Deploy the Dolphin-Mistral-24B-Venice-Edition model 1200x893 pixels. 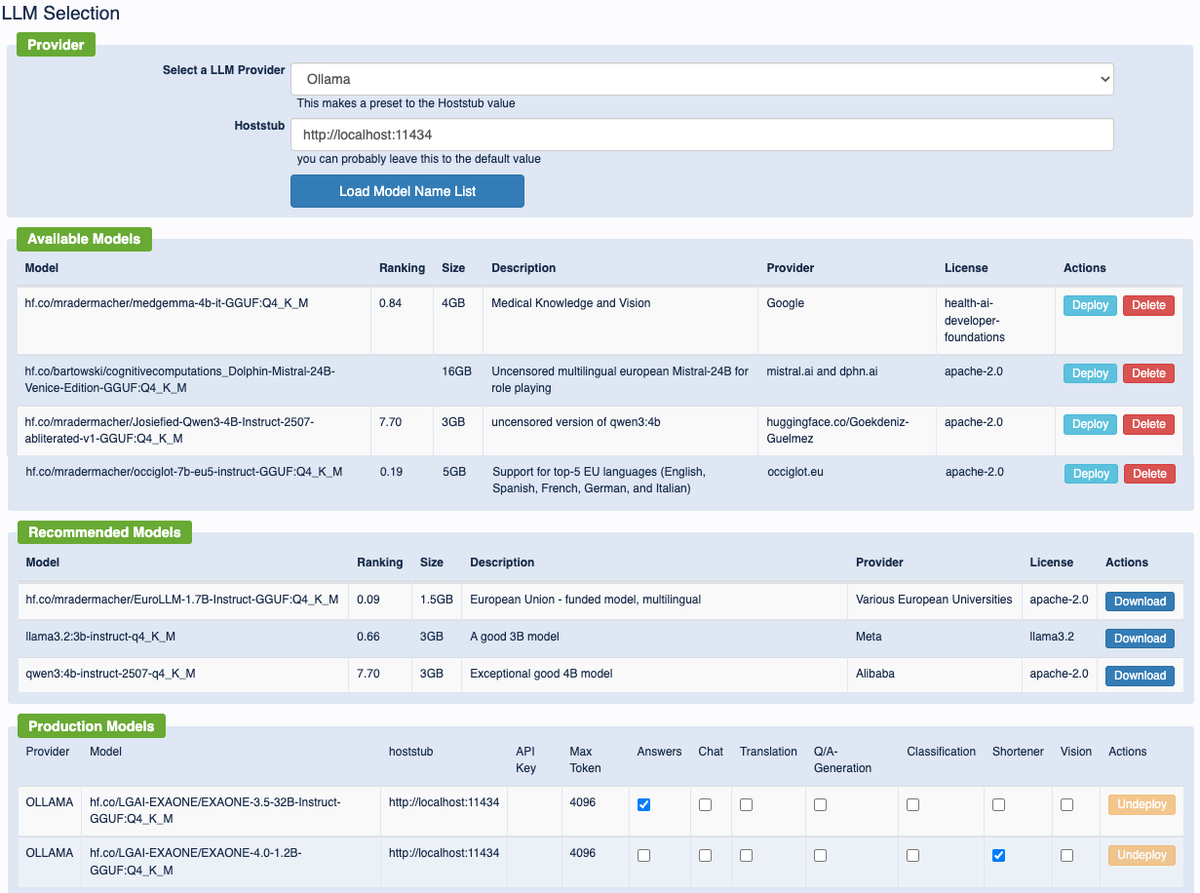[x=1090, y=373]
